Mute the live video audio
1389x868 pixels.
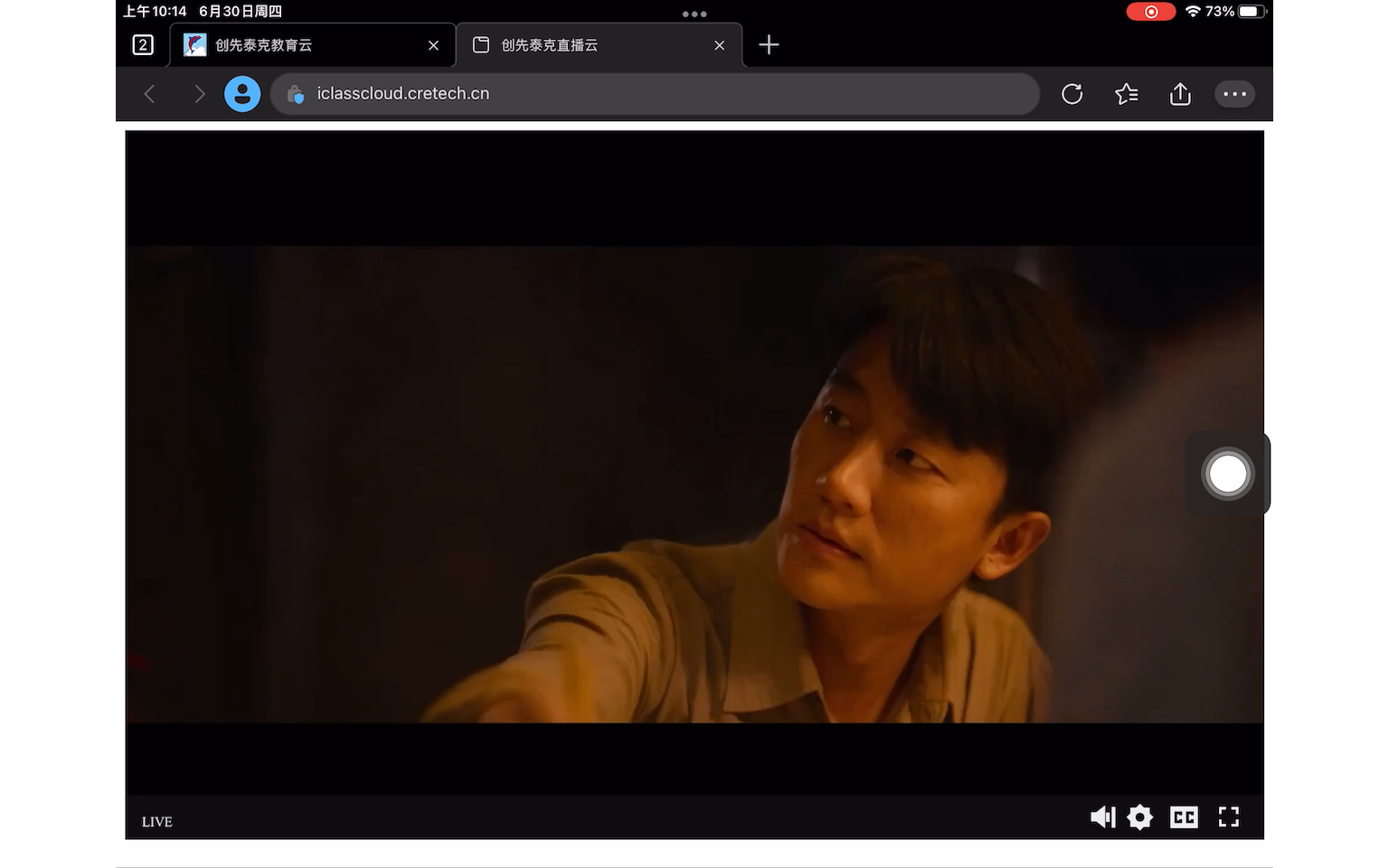[1103, 817]
